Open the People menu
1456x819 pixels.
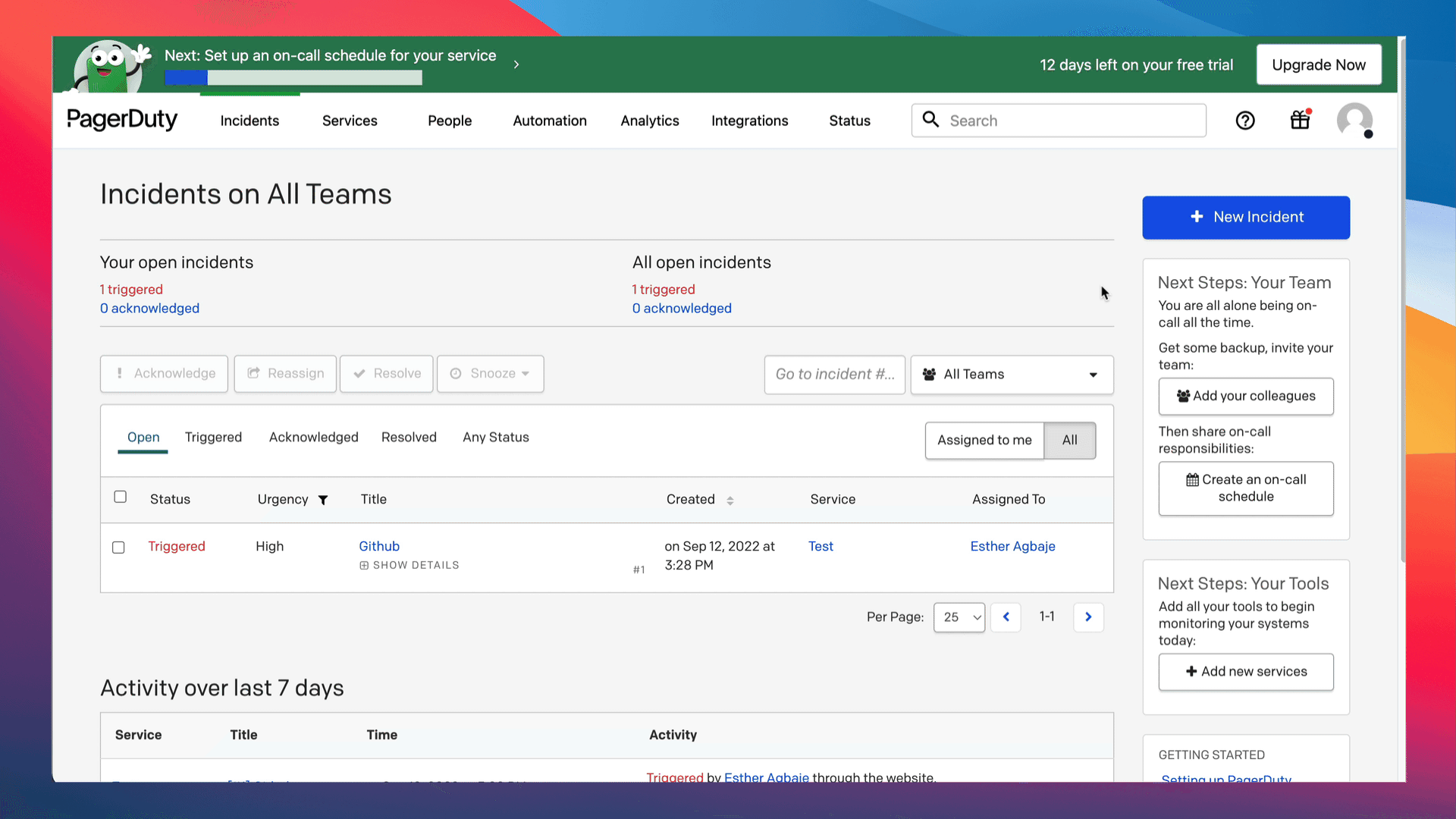[450, 121]
